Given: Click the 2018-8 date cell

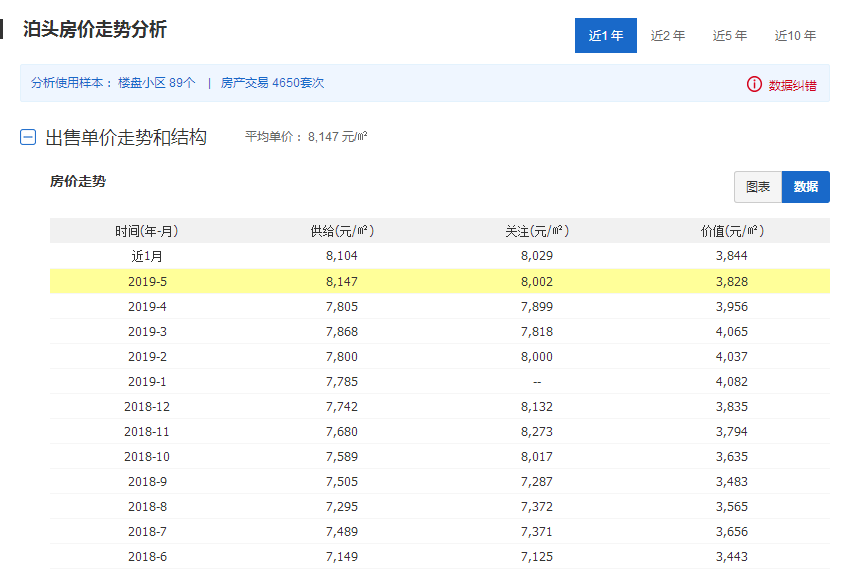Looking at the screenshot, I should click(147, 506).
